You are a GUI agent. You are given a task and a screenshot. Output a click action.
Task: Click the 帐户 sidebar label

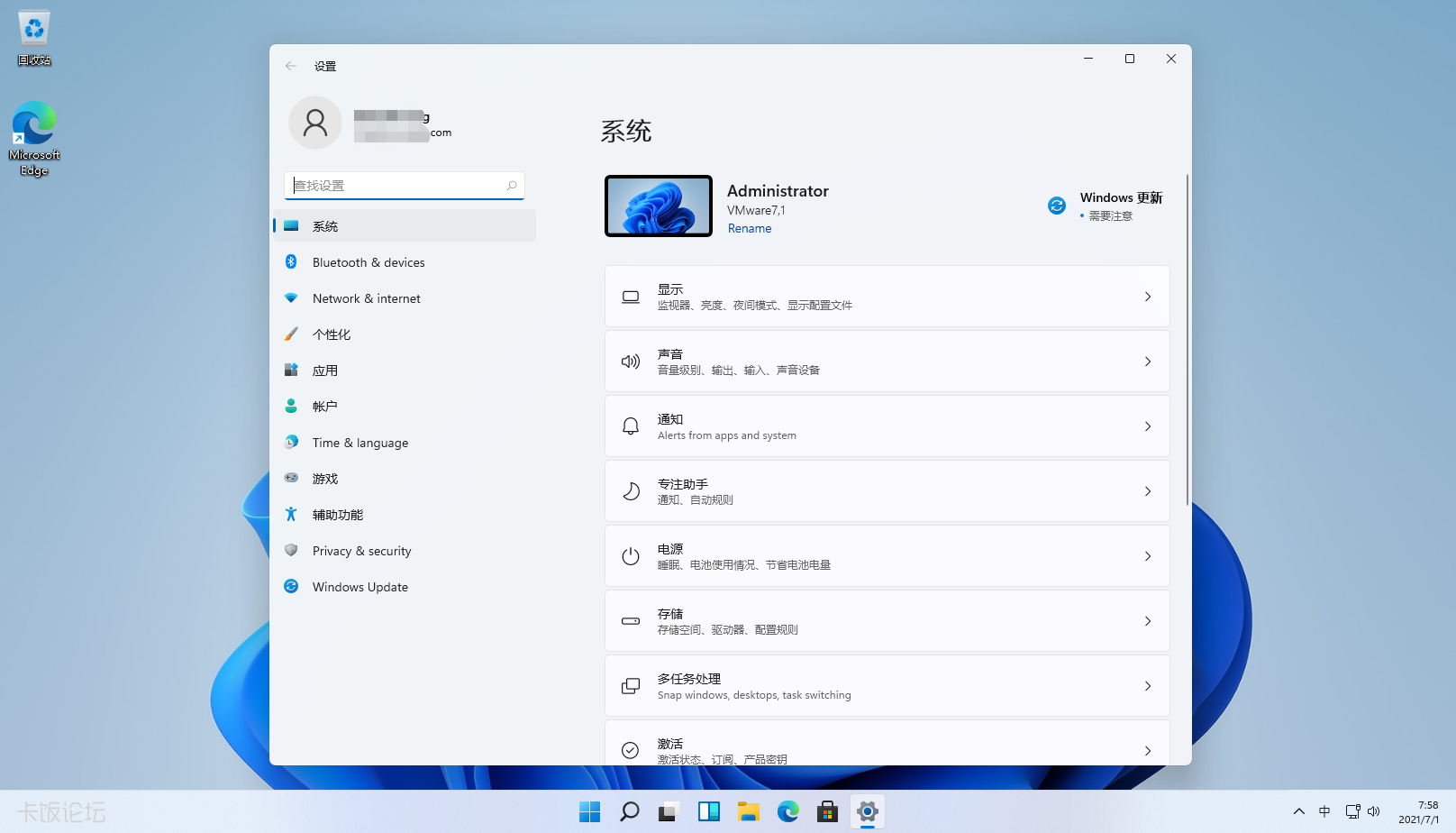click(325, 407)
